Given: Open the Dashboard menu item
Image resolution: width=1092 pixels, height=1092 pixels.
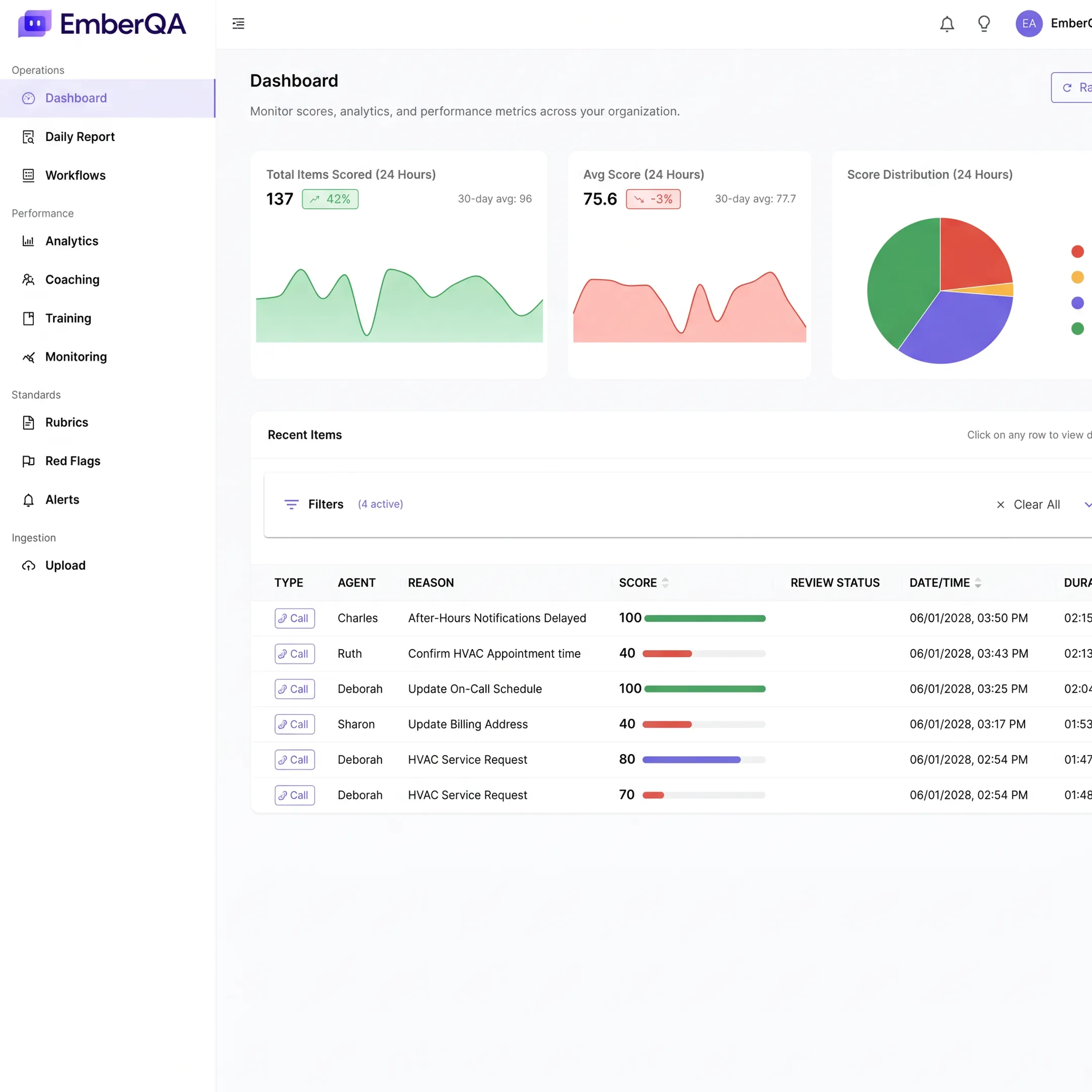Looking at the screenshot, I should coord(107,99).
